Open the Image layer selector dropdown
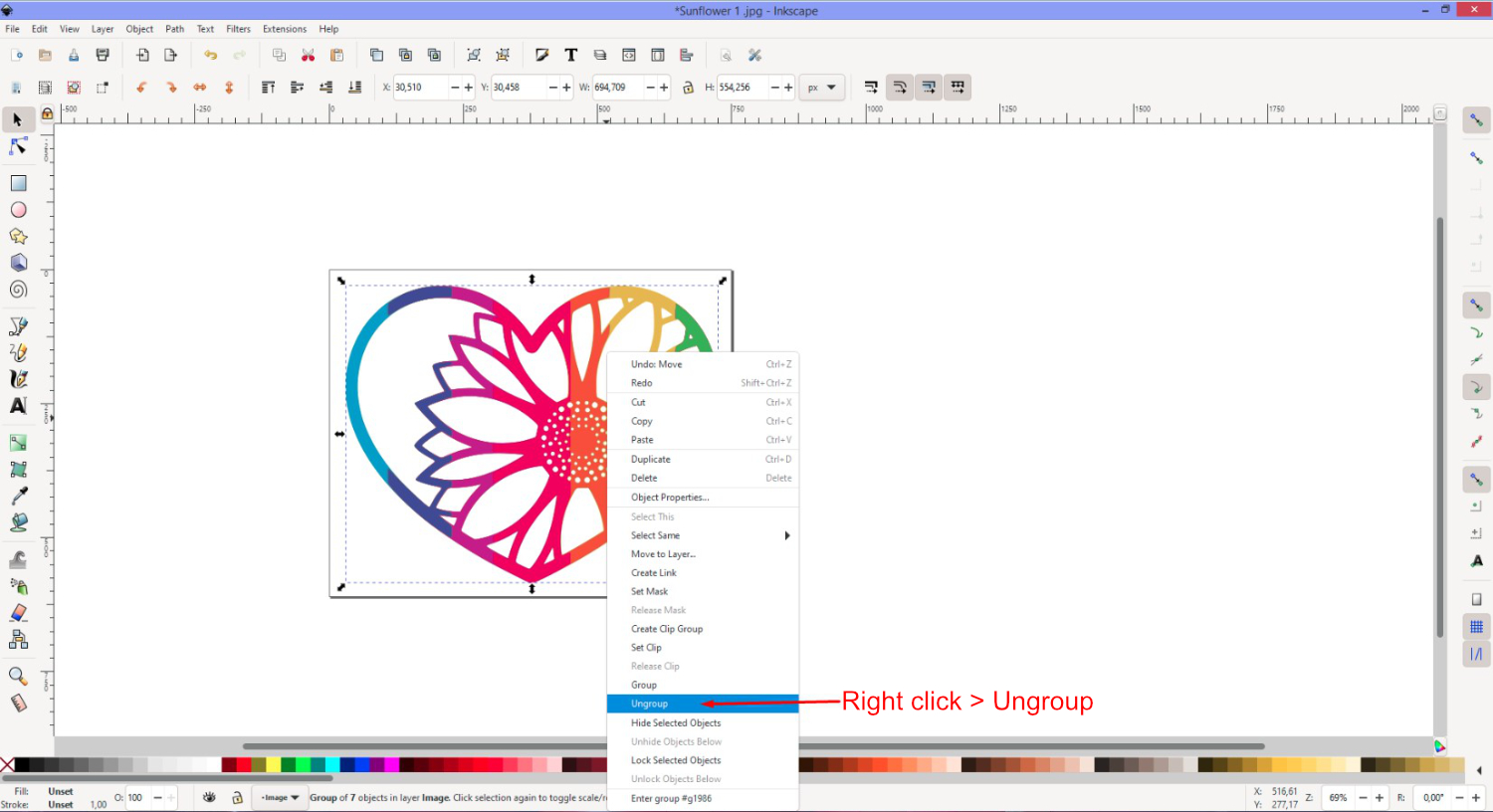This screenshot has height=812, width=1493. click(280, 797)
